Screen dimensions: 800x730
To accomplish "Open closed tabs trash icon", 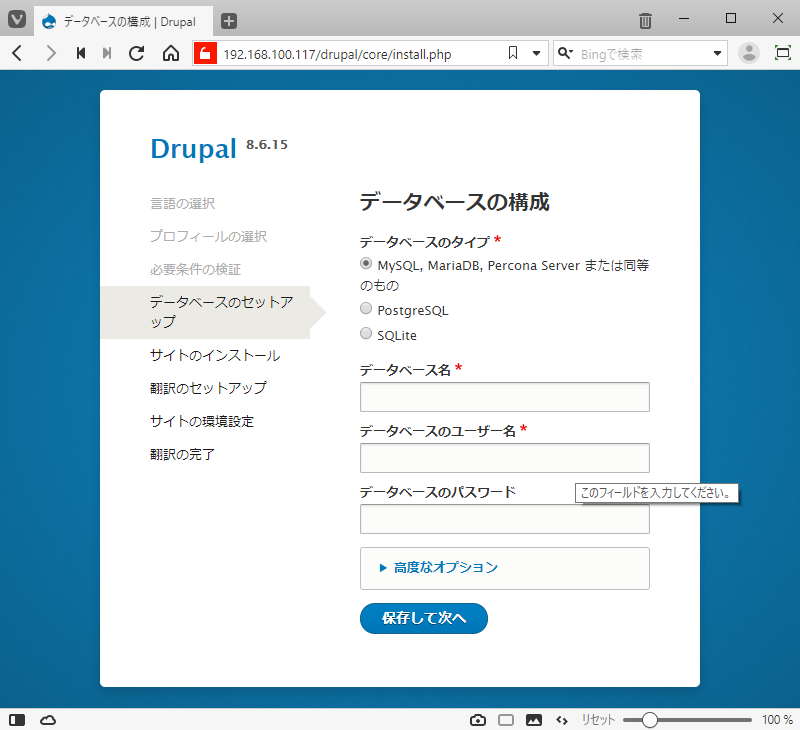I will tap(645, 21).
